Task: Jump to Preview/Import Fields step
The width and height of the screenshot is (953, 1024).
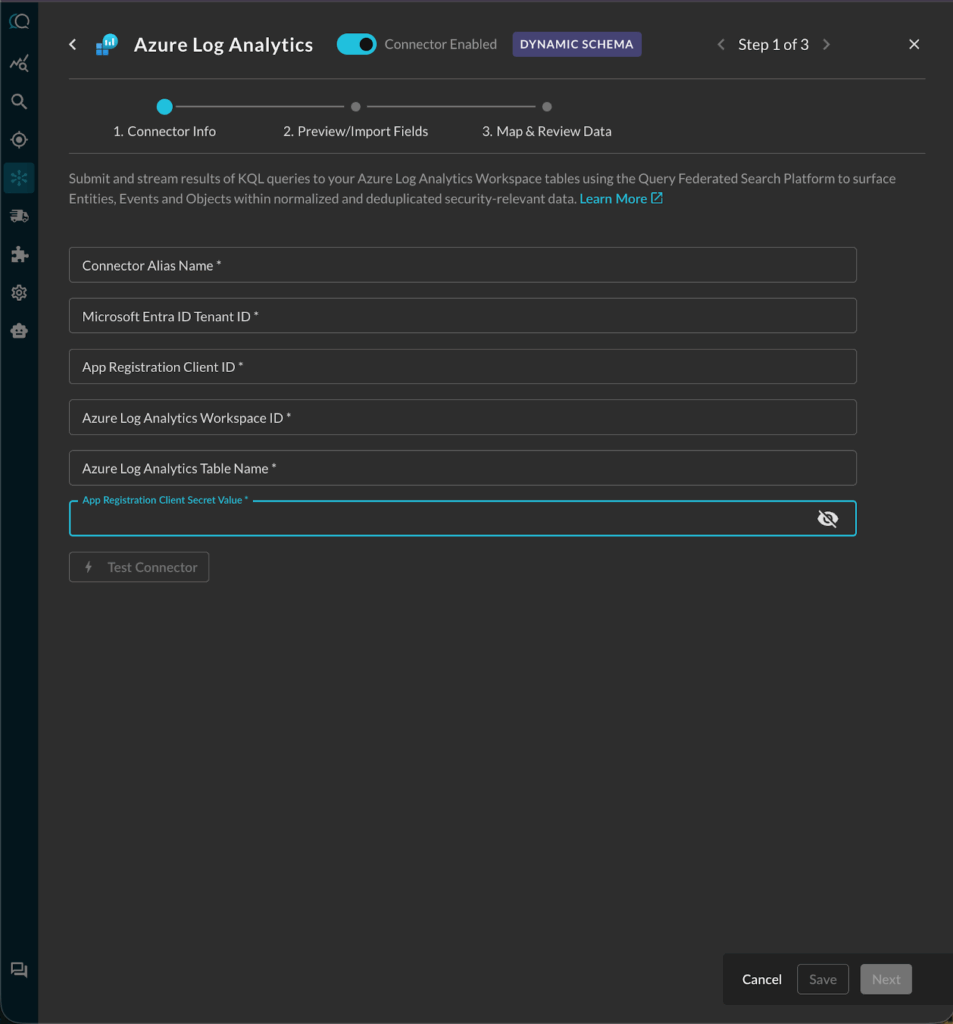Action: (355, 131)
